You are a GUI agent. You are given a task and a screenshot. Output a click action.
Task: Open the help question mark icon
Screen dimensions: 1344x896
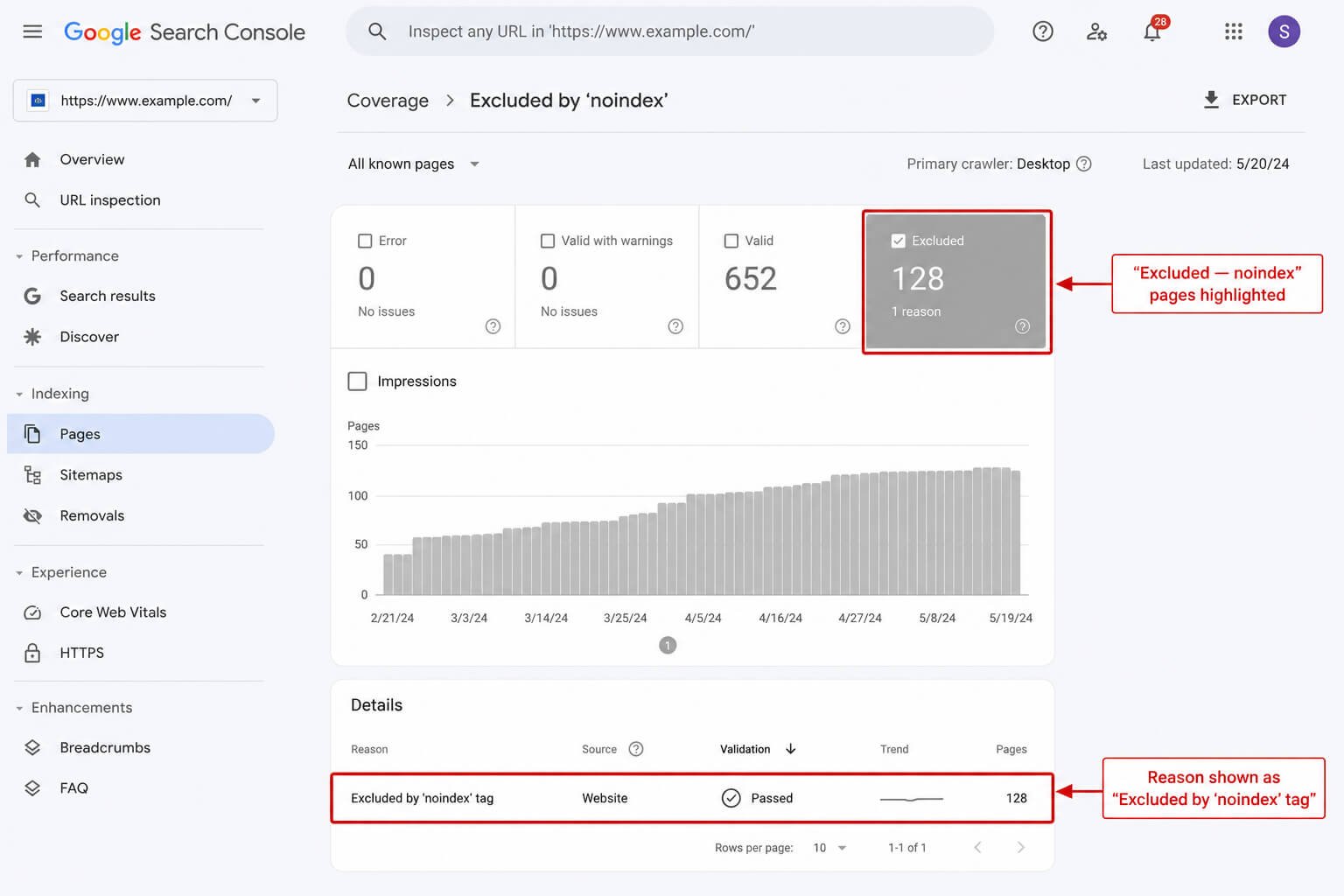(1042, 31)
